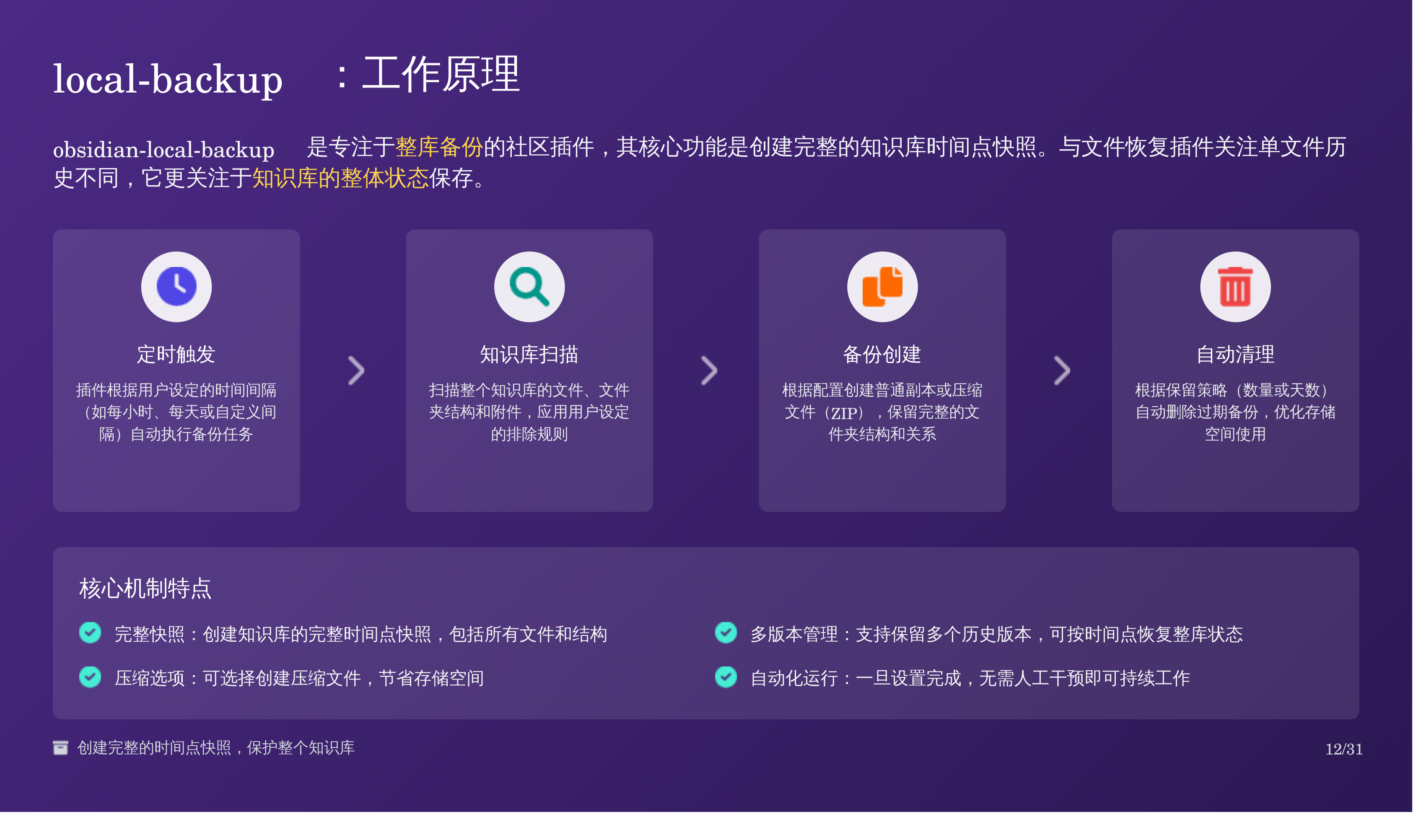Image resolution: width=1413 pixels, height=840 pixels.
Task: Click the highlighted 整库备份 text
Action: [x=438, y=147]
